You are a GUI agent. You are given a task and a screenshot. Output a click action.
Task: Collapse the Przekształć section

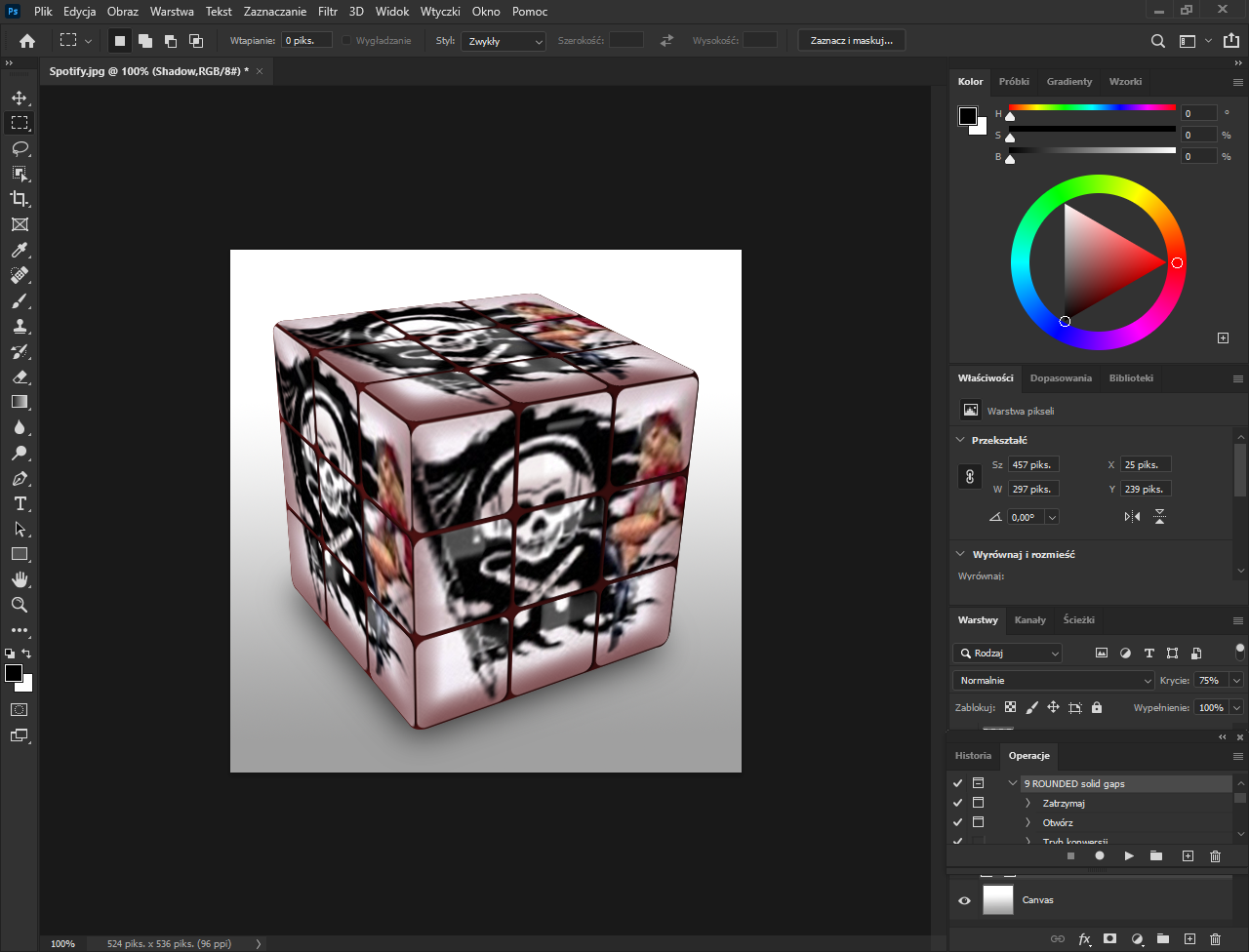click(x=961, y=440)
